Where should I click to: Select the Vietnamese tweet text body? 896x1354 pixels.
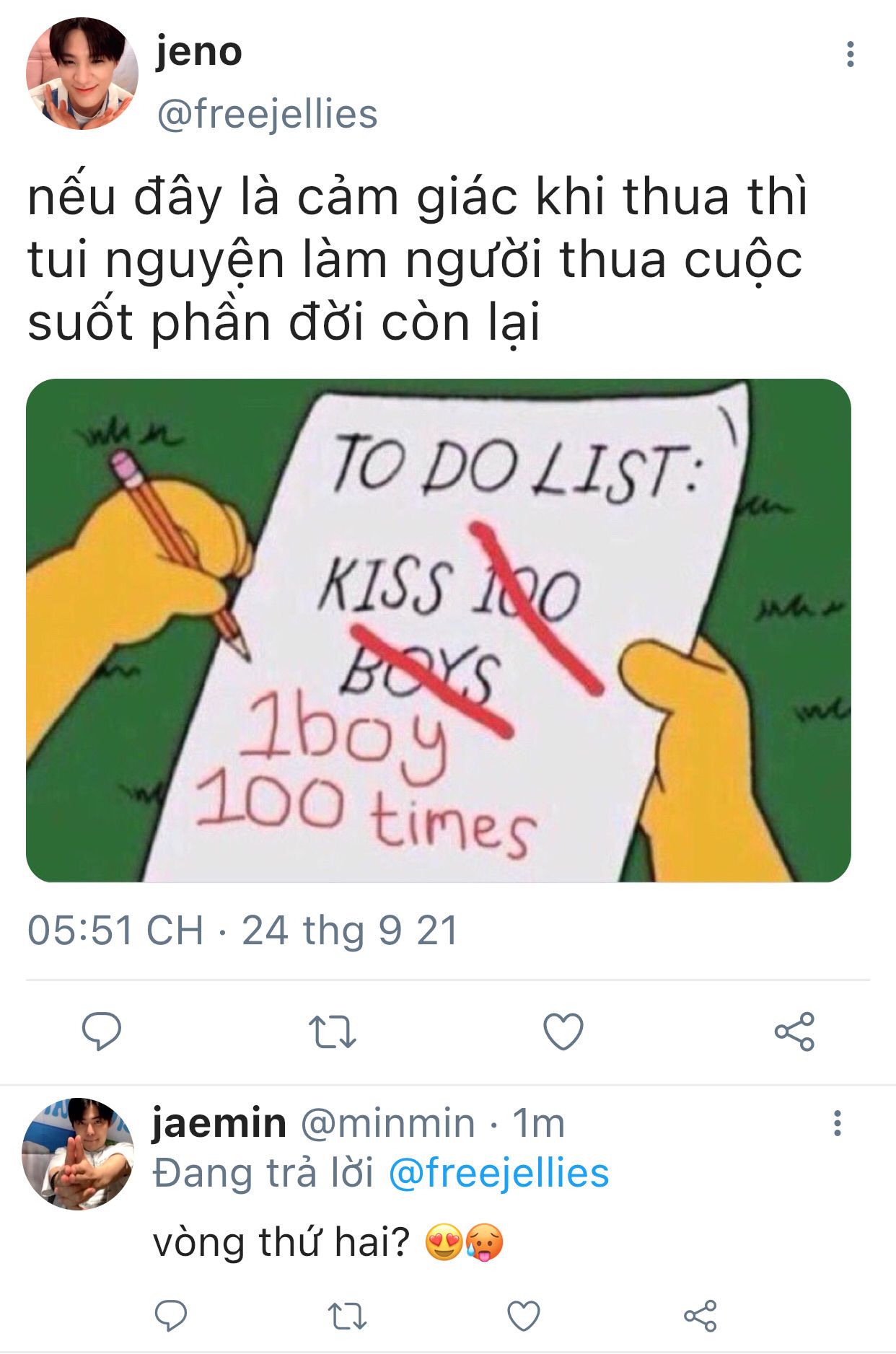click(x=418, y=259)
